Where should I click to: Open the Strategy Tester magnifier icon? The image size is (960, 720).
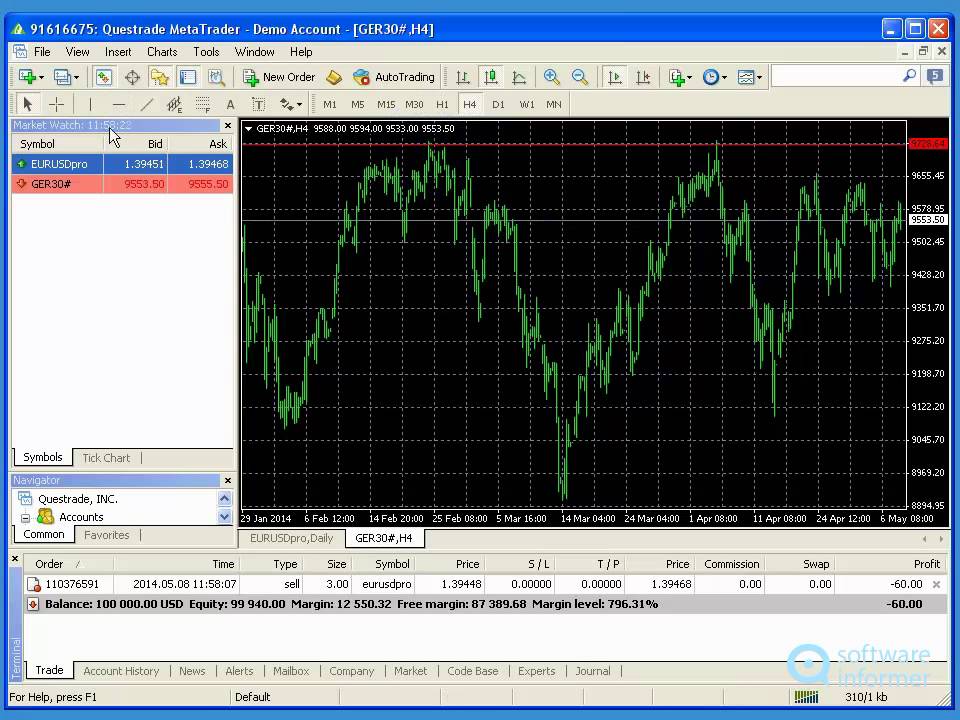[x=216, y=77]
